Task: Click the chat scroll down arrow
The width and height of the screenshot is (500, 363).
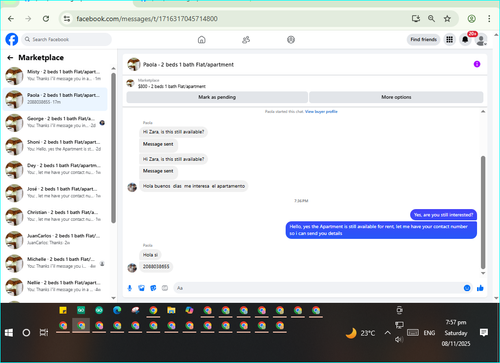Action: point(483,273)
